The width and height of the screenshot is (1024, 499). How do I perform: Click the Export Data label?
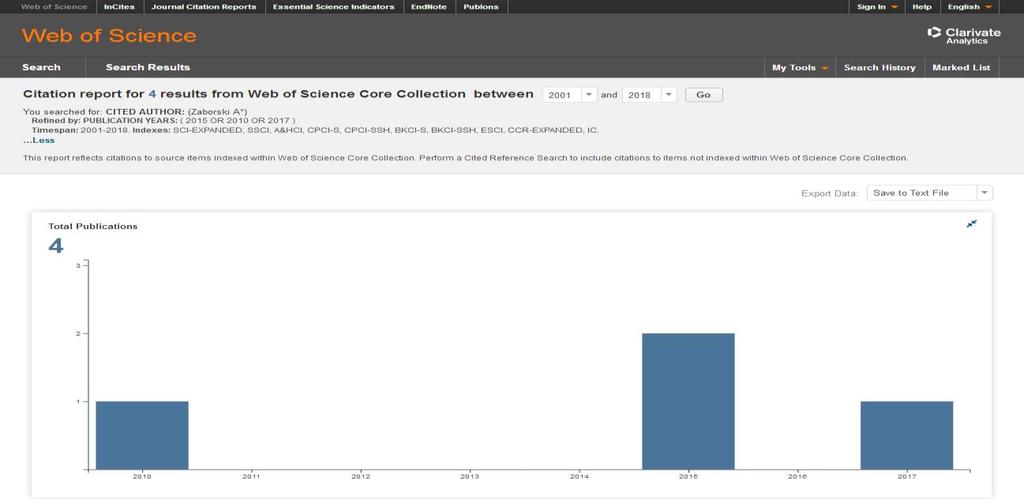click(829, 193)
